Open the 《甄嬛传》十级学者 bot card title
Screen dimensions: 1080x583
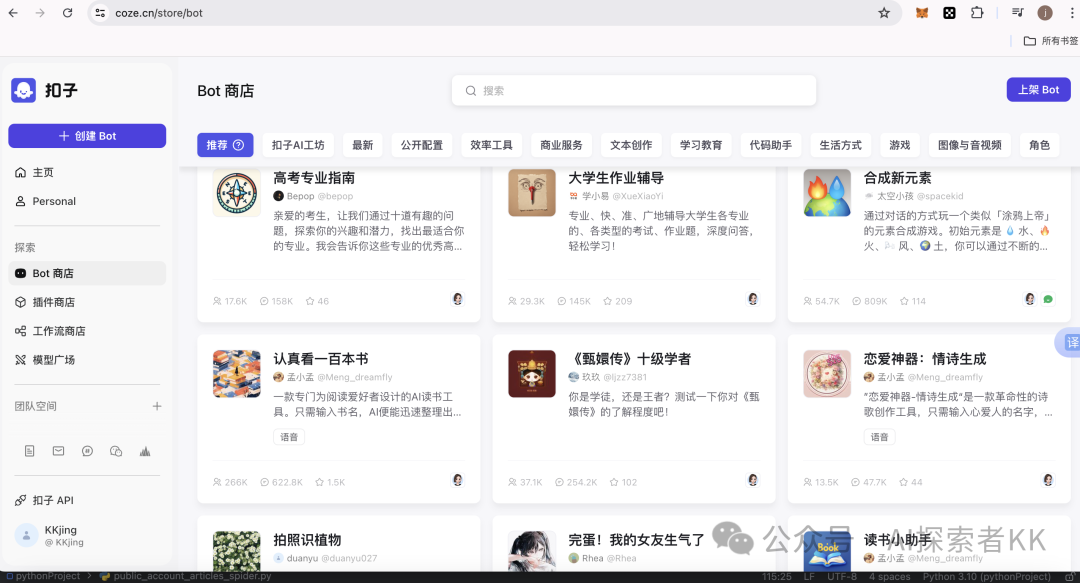(630, 358)
